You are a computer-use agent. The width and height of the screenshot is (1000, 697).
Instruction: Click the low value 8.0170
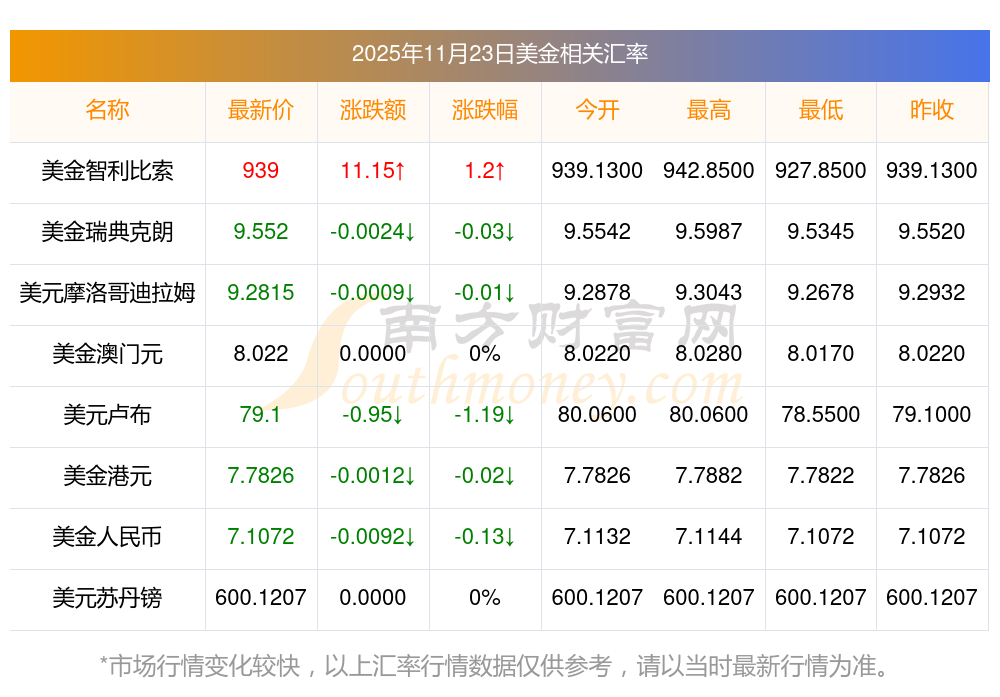point(821,353)
